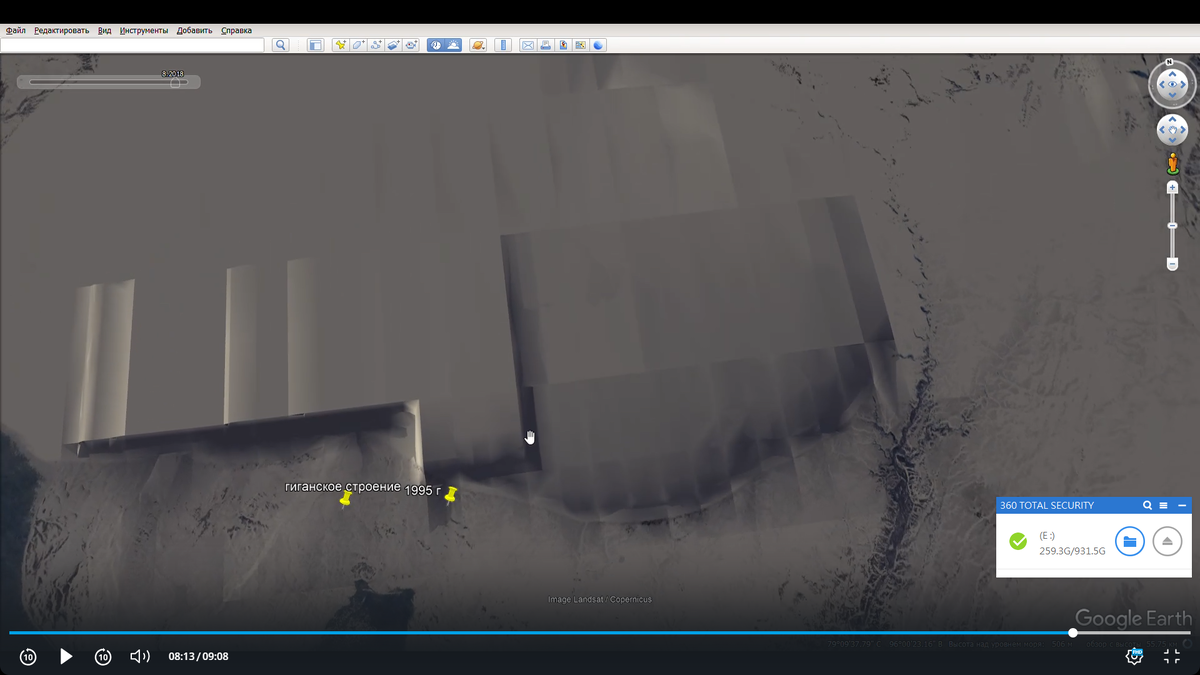Image resolution: width=1200 pixels, height=675 pixels.
Task: Click the magnifier search button
Action: tap(281, 45)
